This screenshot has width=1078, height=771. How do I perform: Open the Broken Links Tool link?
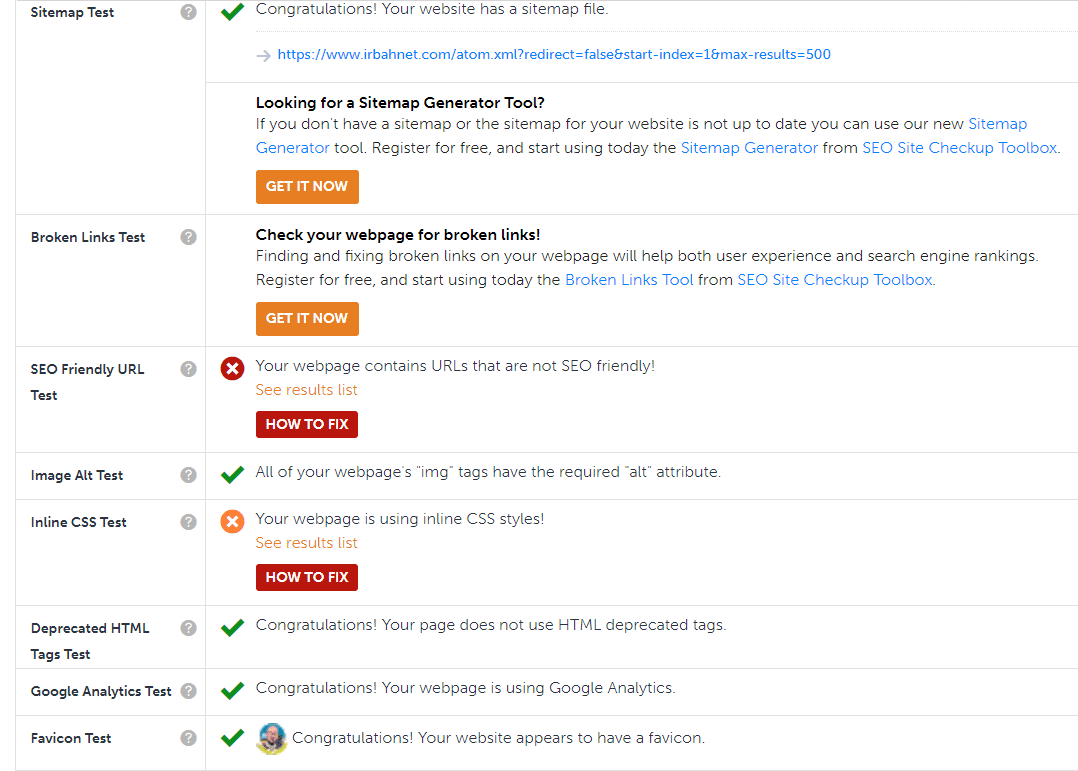(629, 280)
